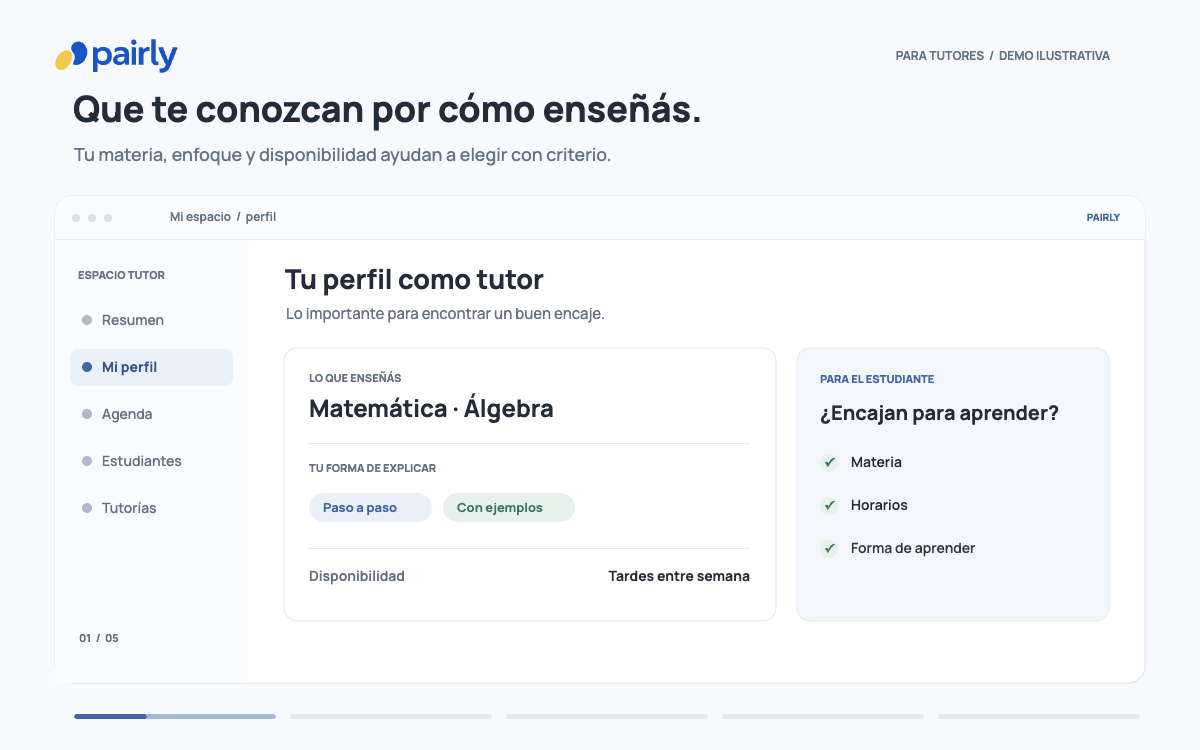Screen dimensions: 1200x750
Task: Click the Disponibilidad label
Action: [x=357, y=576]
